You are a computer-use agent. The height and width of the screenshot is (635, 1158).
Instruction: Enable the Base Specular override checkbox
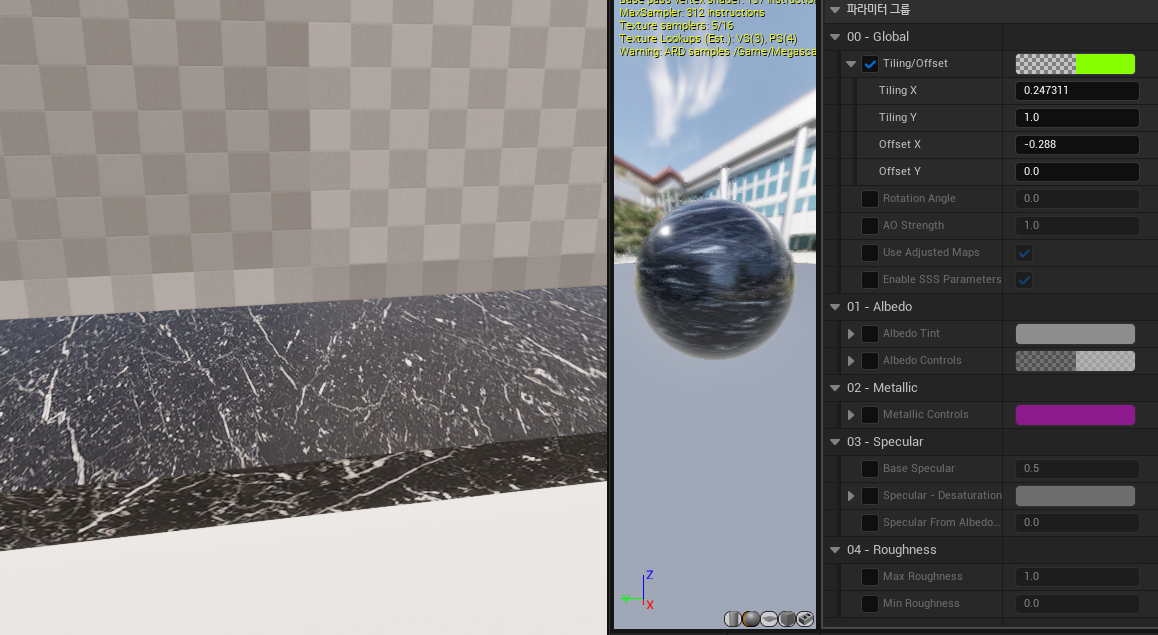click(x=870, y=469)
